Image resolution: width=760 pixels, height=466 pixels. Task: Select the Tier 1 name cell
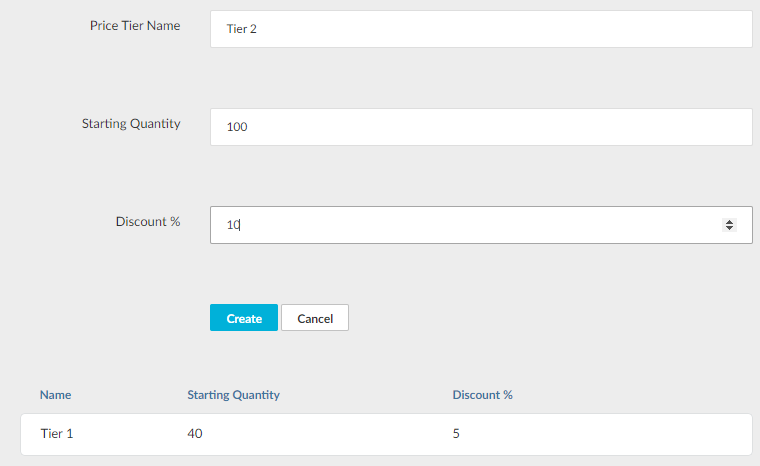point(57,434)
